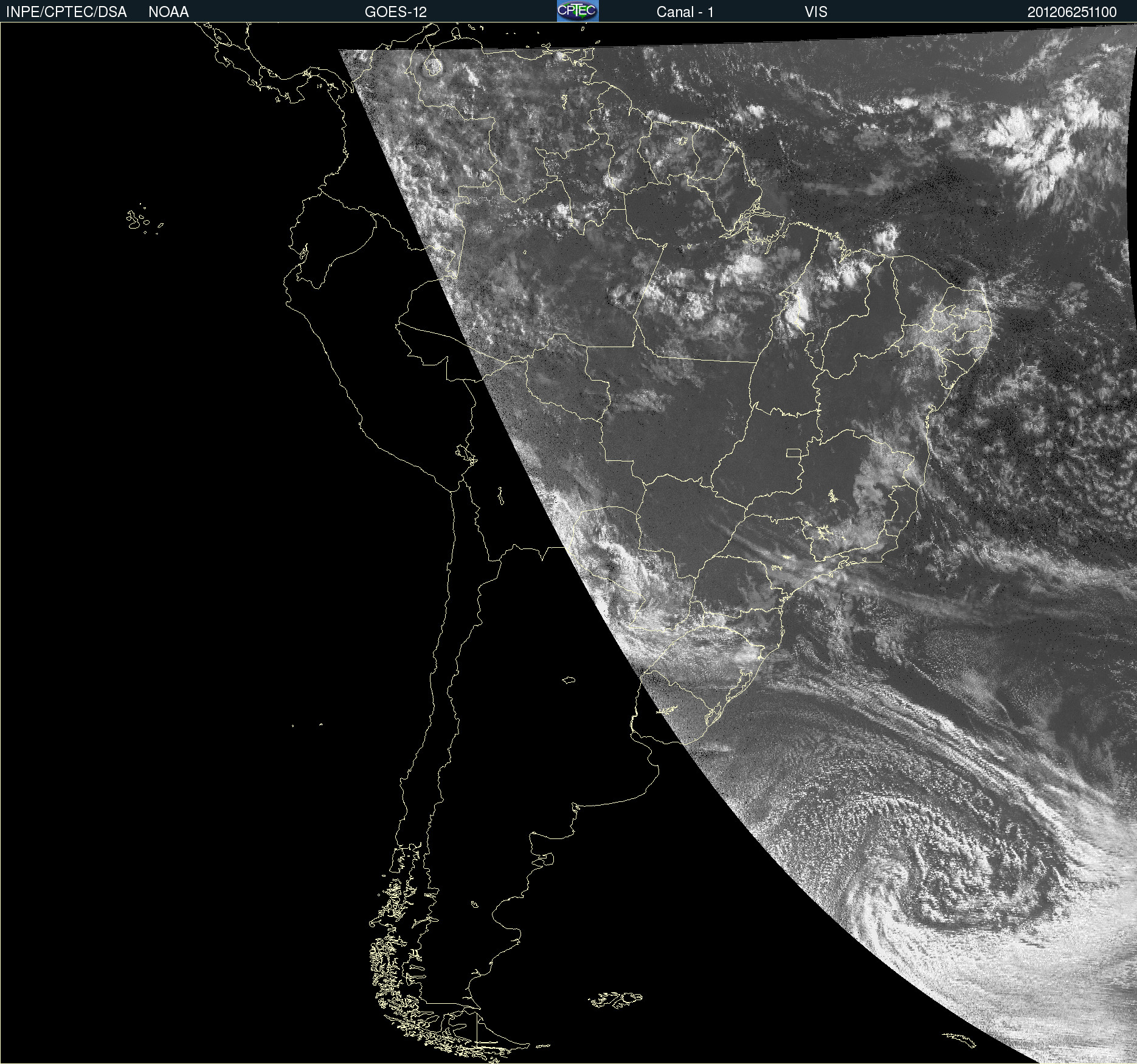Select the INPE/CPTEC/DSA header text
The height and width of the screenshot is (1064, 1137).
[x=66, y=12]
